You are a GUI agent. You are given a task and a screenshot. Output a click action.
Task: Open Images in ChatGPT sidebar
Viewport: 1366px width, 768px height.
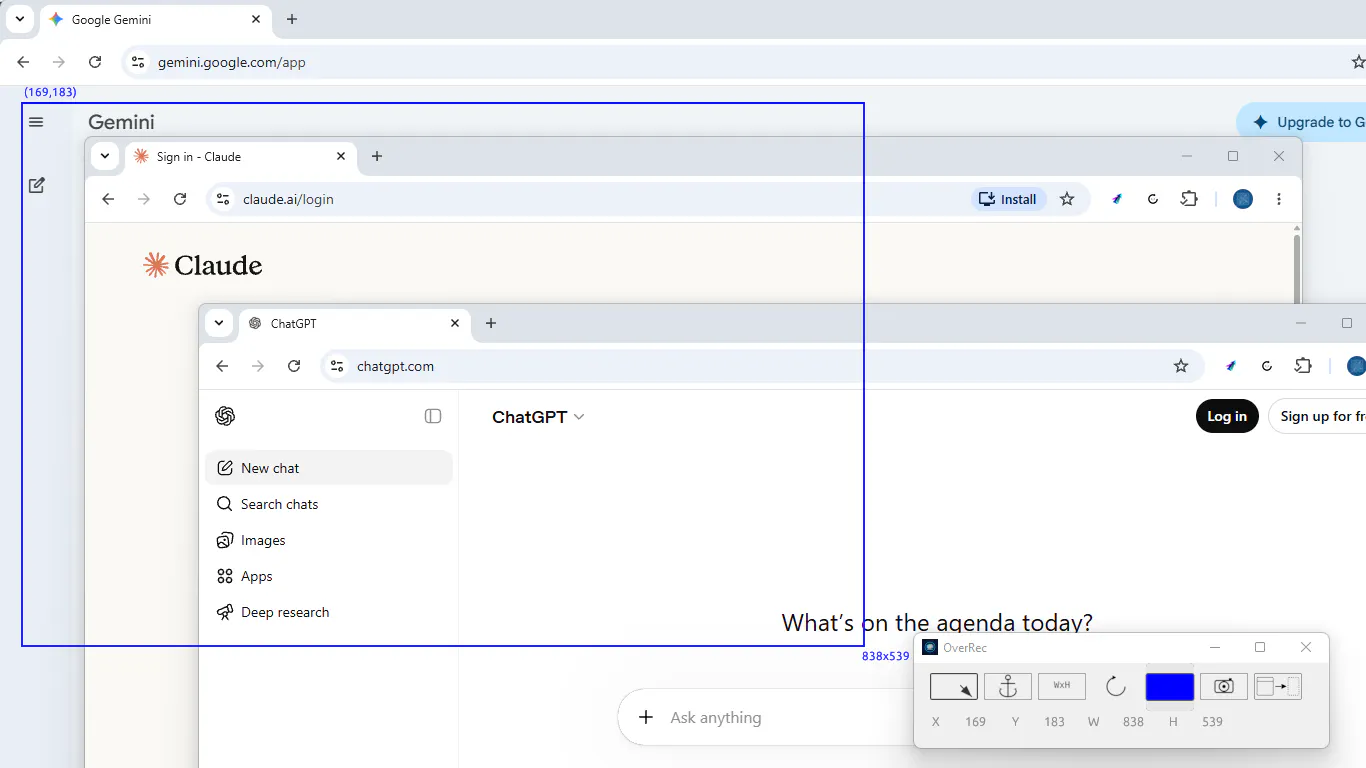click(329, 540)
